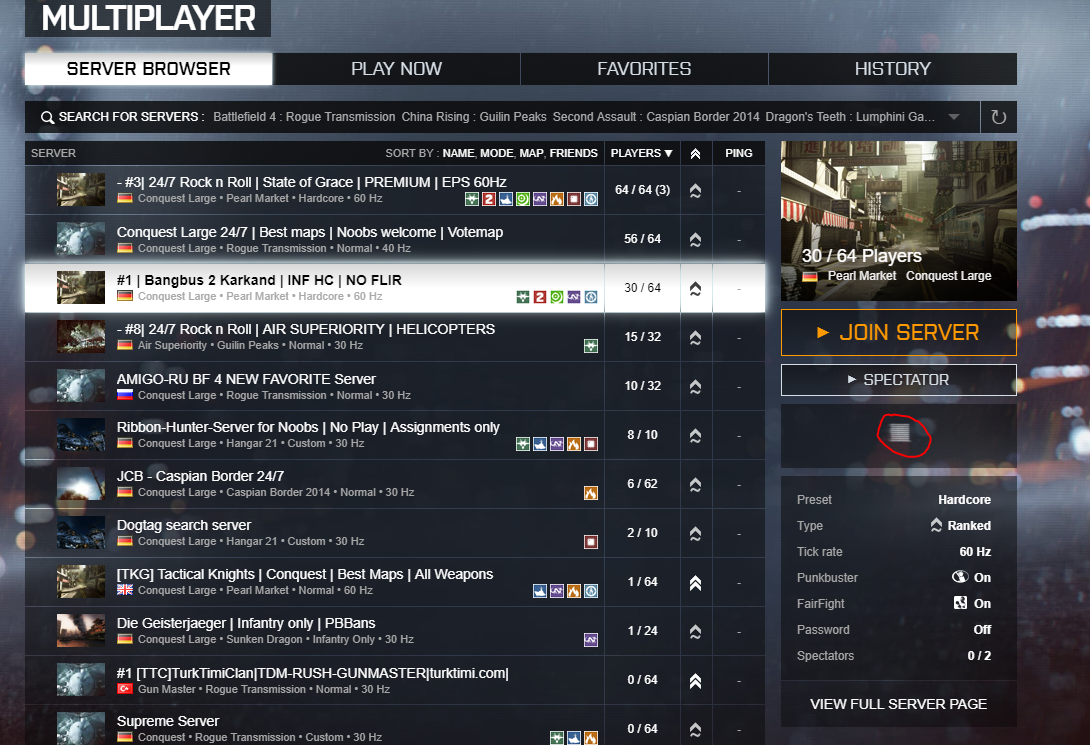Click the light blue circle icon on Tactical Knights row
The width and height of the screenshot is (1090, 745).
tap(591, 591)
